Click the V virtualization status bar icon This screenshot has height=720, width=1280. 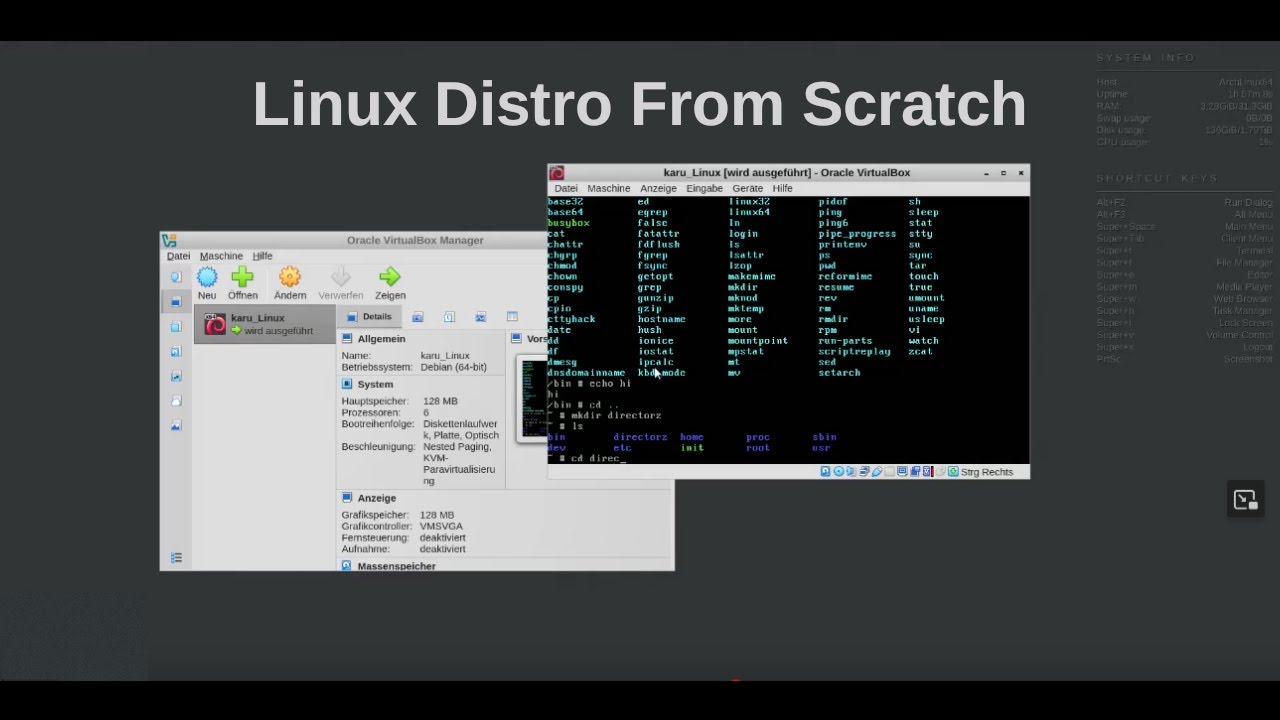tap(927, 471)
